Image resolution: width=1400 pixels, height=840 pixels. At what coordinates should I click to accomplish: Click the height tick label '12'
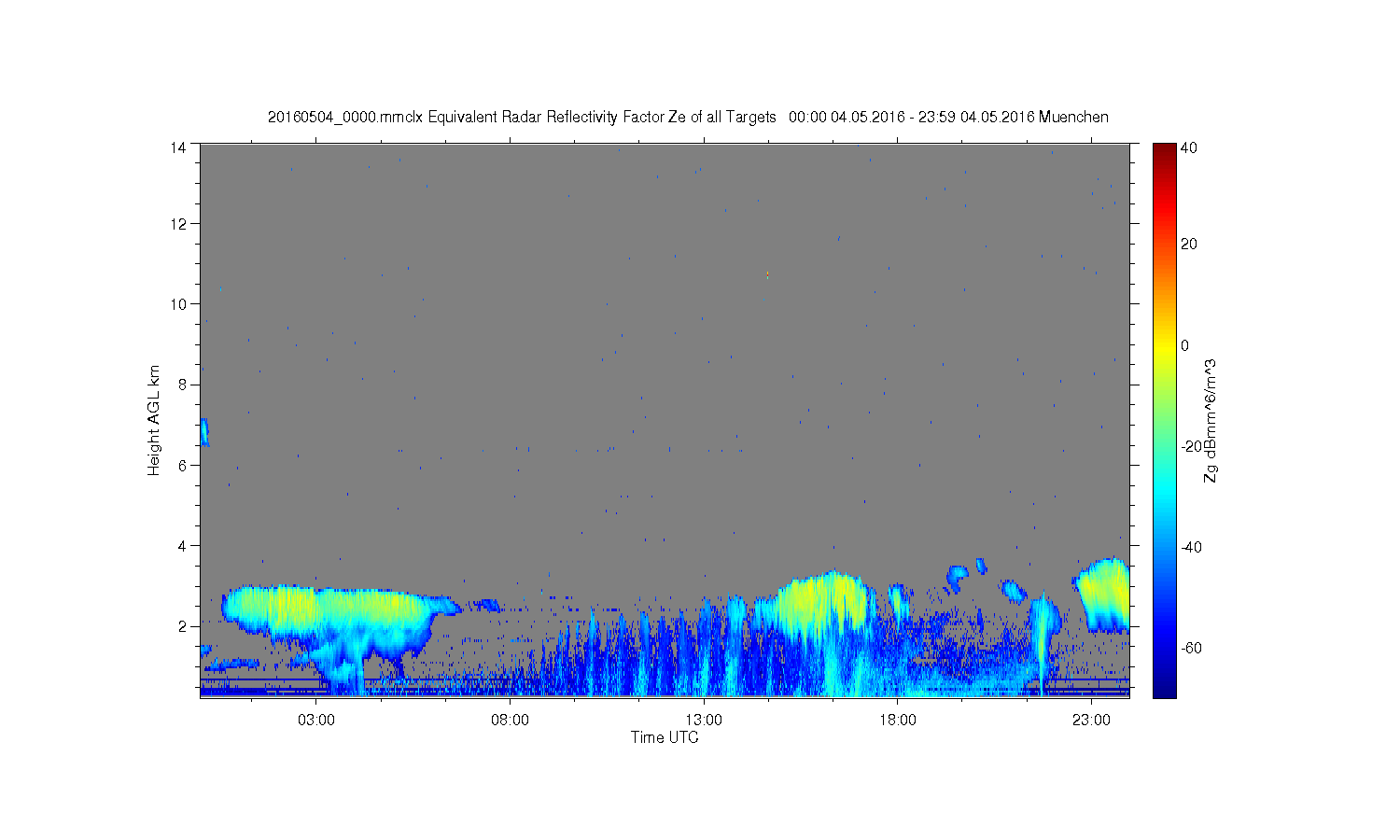pos(178,224)
